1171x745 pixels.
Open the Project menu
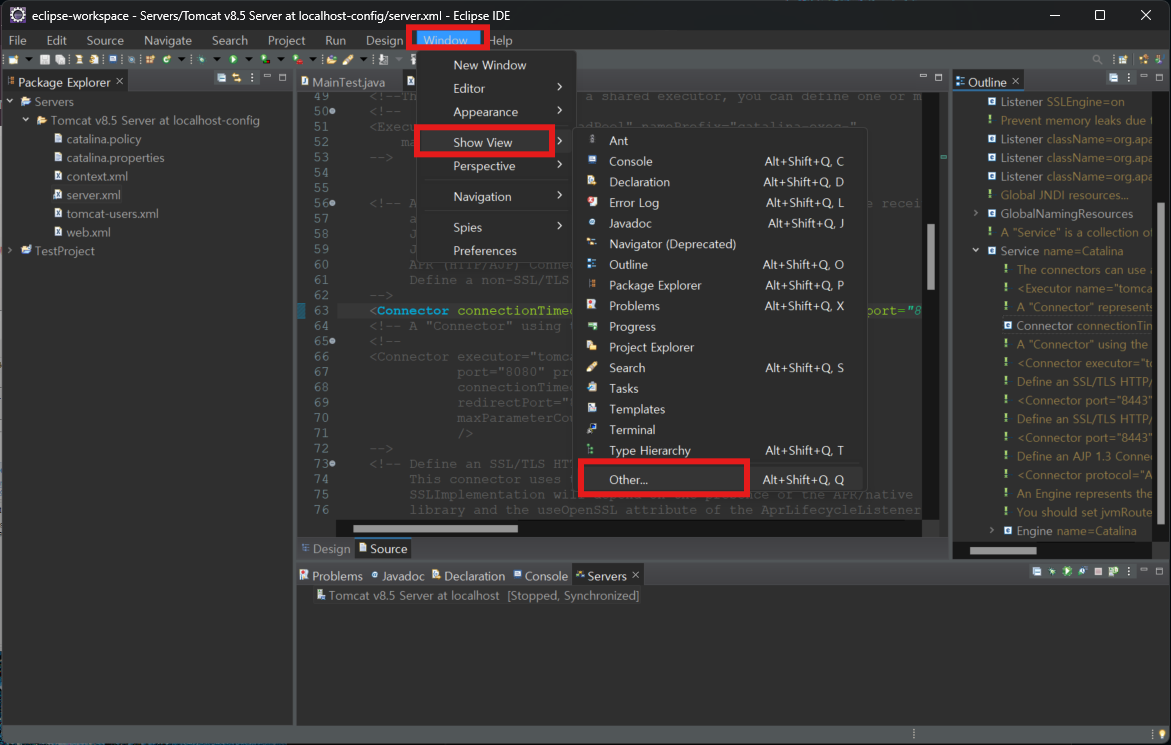tap(286, 40)
